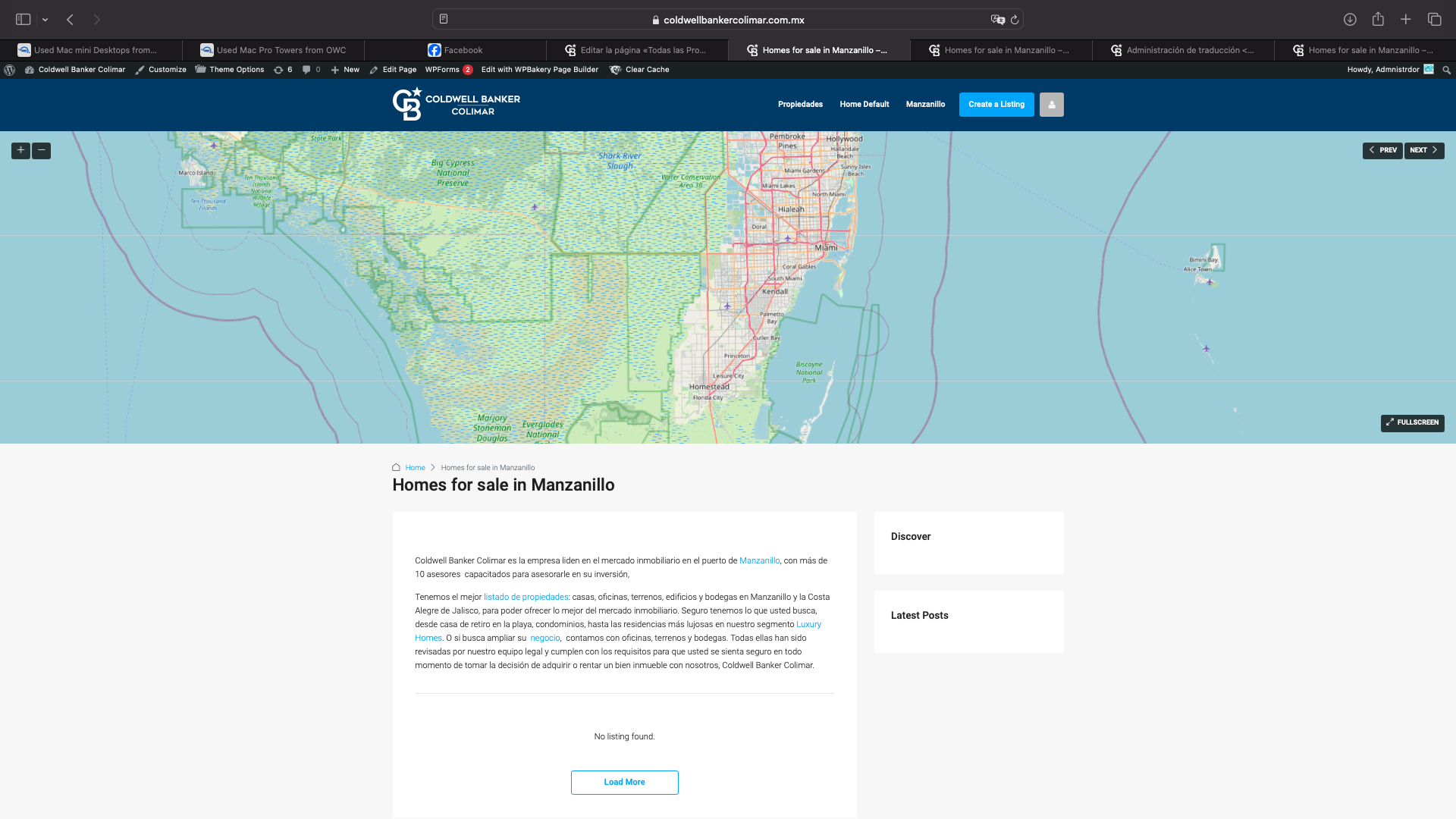This screenshot has height=819, width=1456.
Task: Open the admin bar search icon
Action: point(1446,70)
